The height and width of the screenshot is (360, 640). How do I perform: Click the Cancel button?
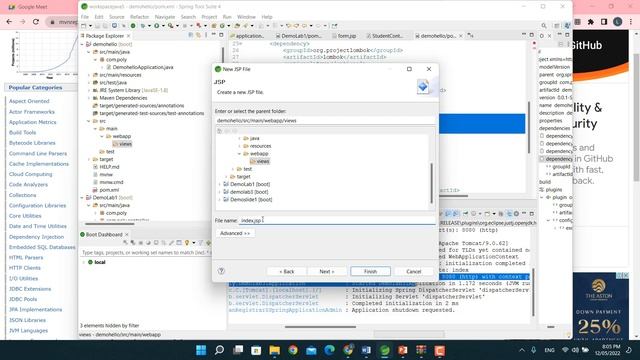413,271
